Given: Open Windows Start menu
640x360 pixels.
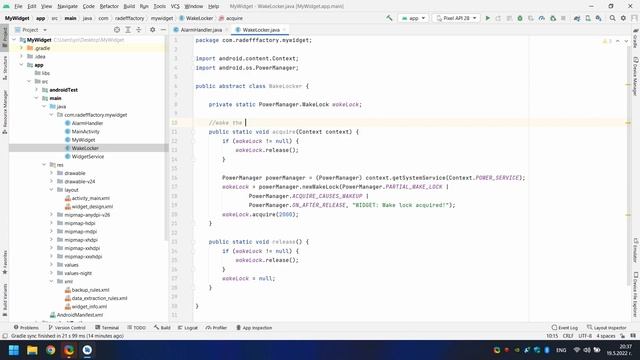Looking at the screenshot, I should (14, 350).
